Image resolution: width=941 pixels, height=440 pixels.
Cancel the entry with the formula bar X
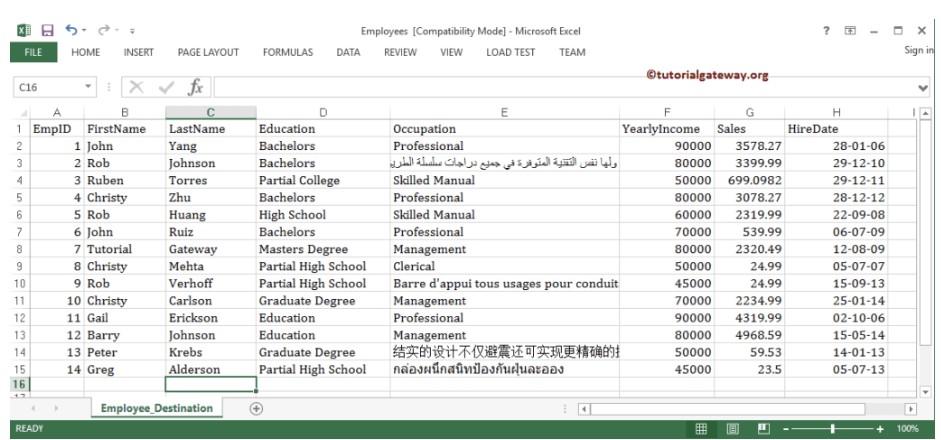click(136, 88)
